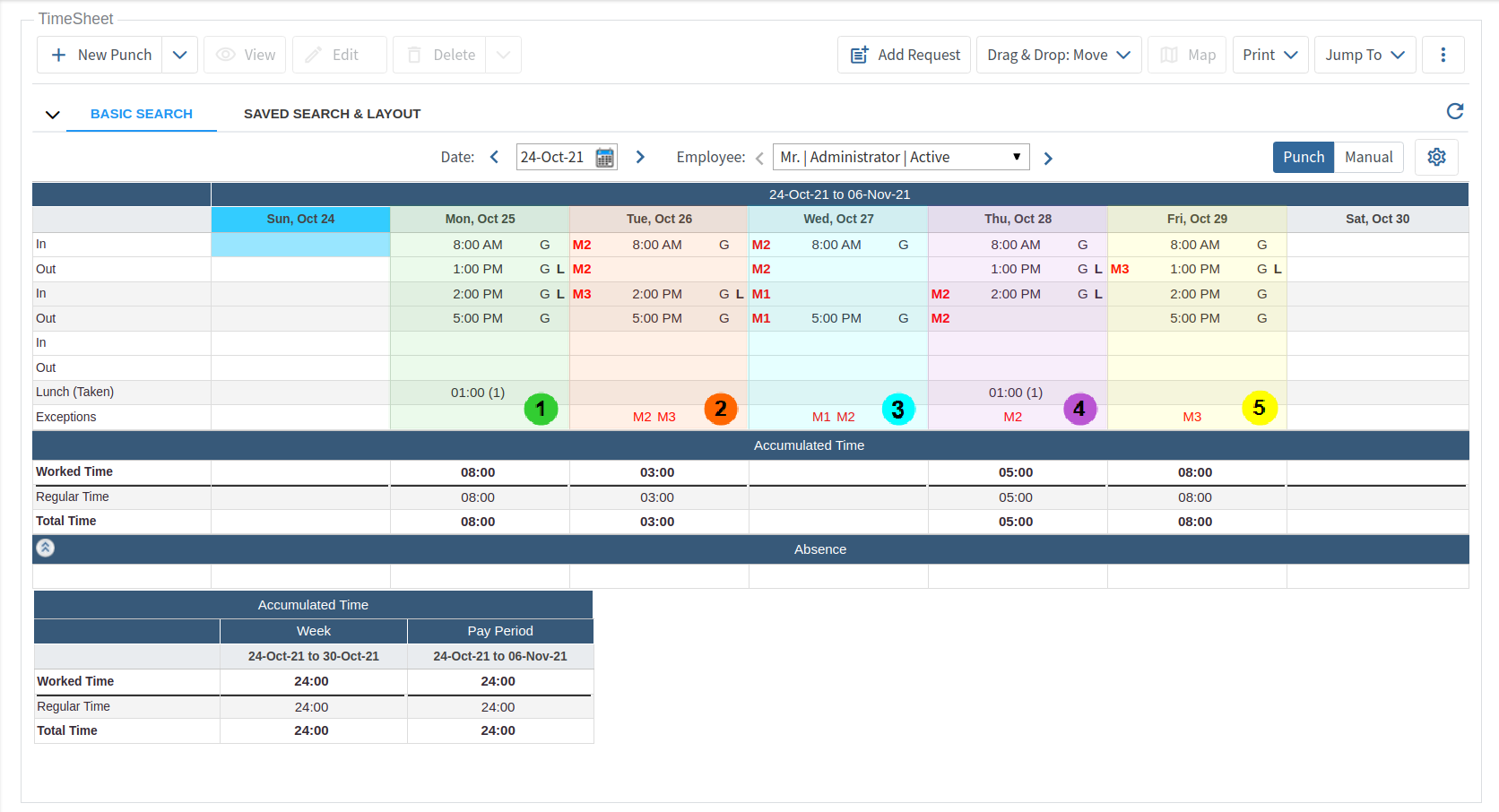Open the timesheet settings gear
This screenshot has height=812, width=1499.
1436,157
